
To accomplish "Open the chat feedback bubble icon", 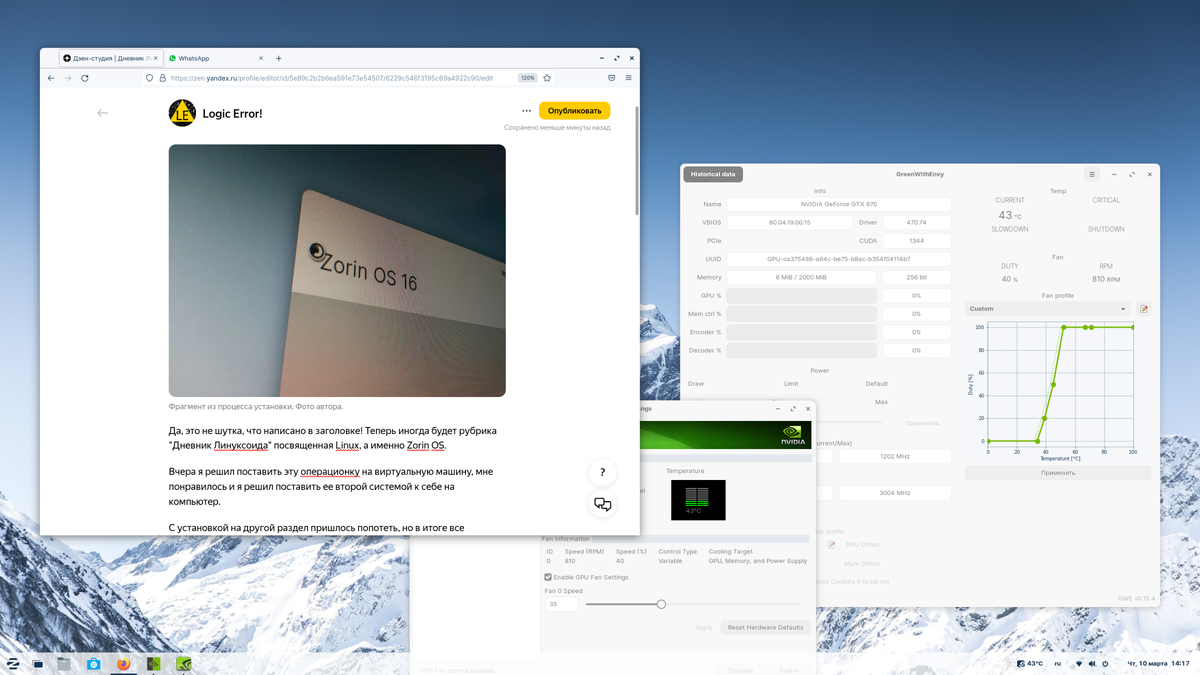I will 602,505.
